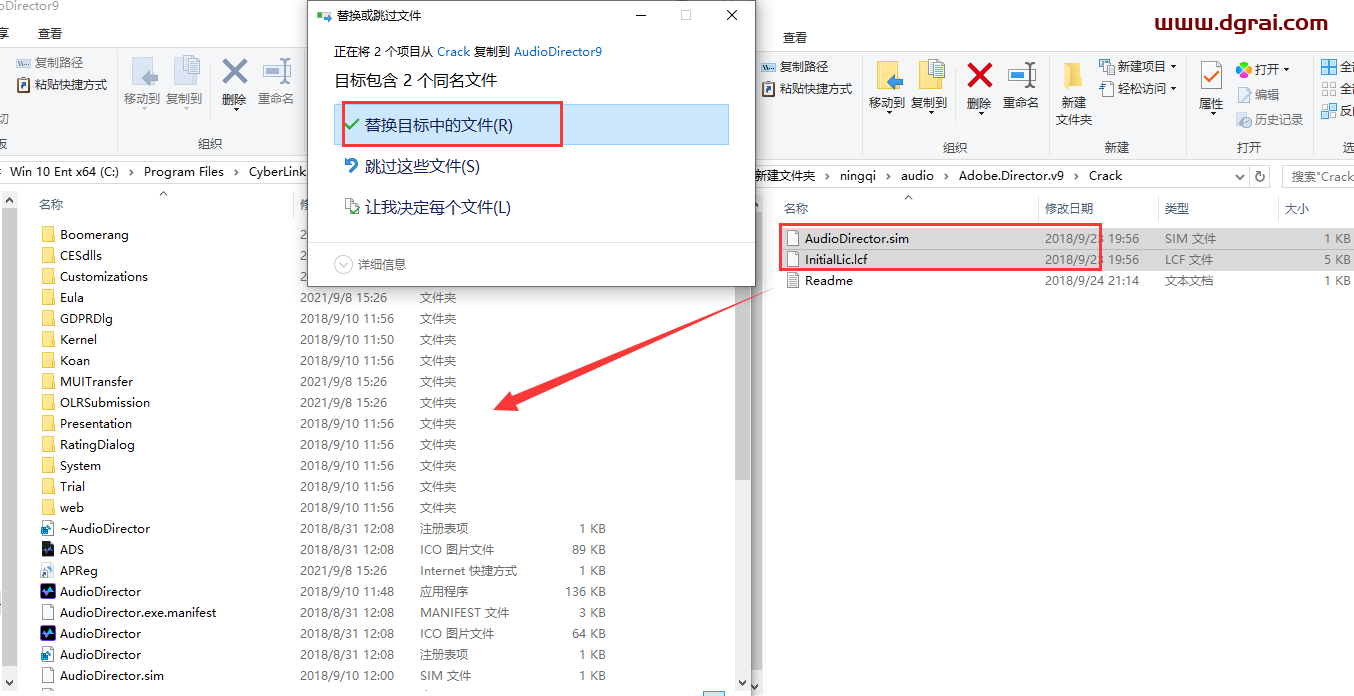The image size is (1354, 696).
Task: Select Readme text file in Crack folder
Action: coord(829,280)
